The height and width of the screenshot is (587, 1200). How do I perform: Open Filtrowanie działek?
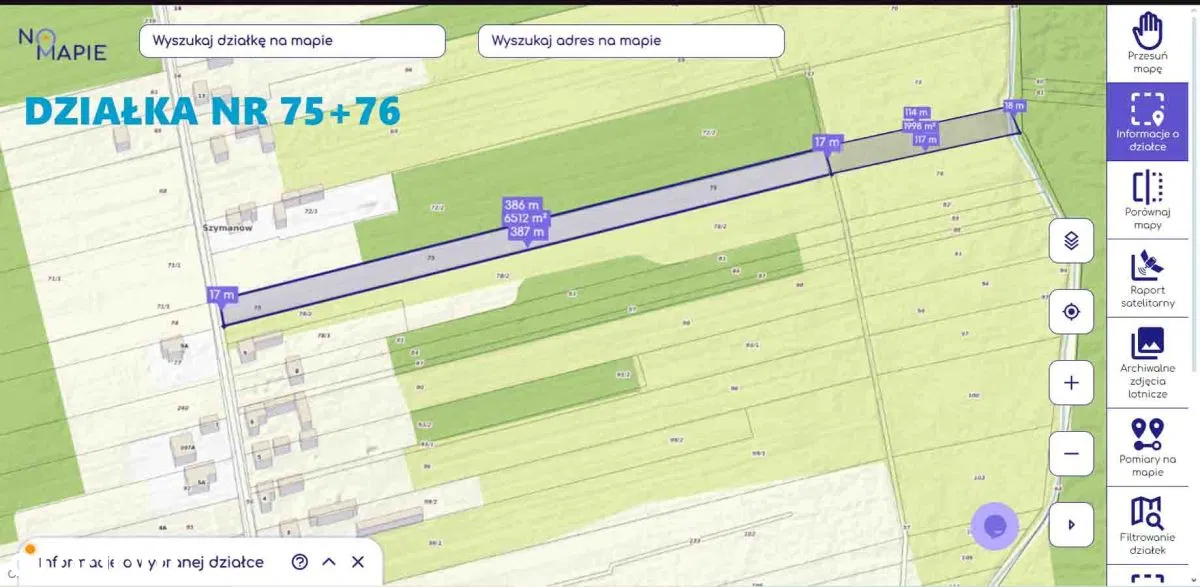click(1147, 525)
